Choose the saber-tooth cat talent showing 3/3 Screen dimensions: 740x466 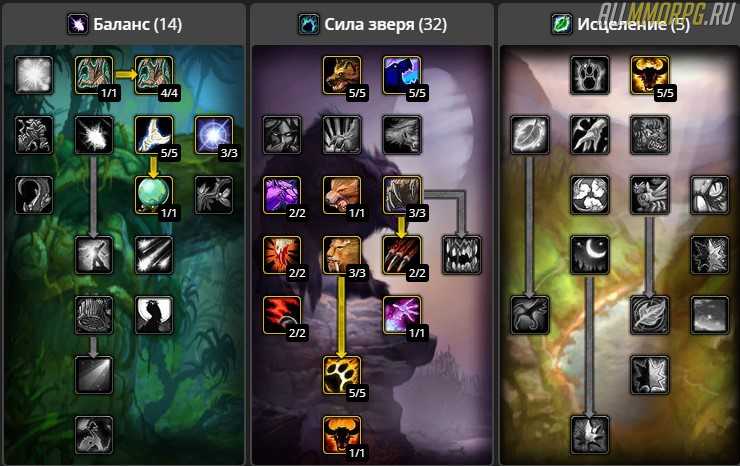coord(342,255)
